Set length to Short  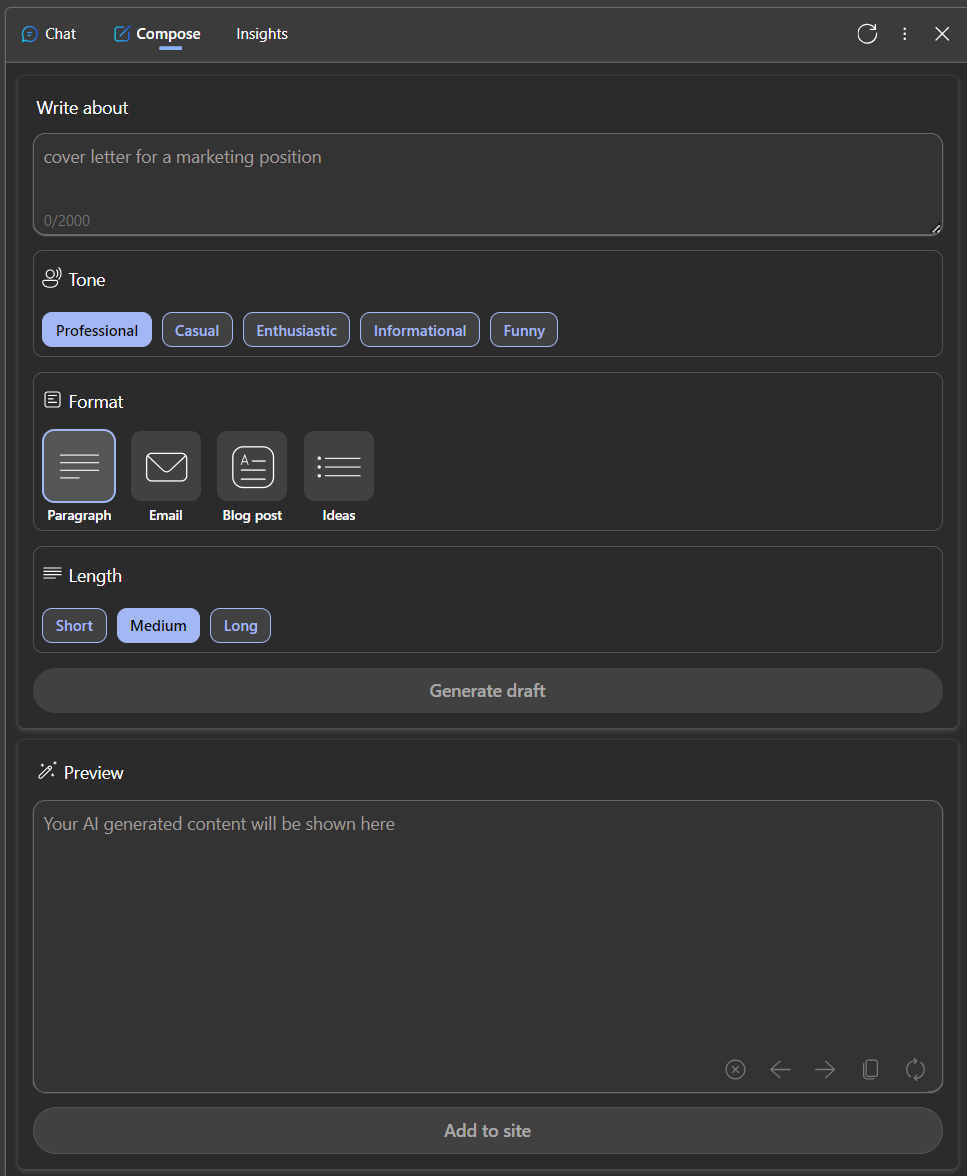point(74,626)
